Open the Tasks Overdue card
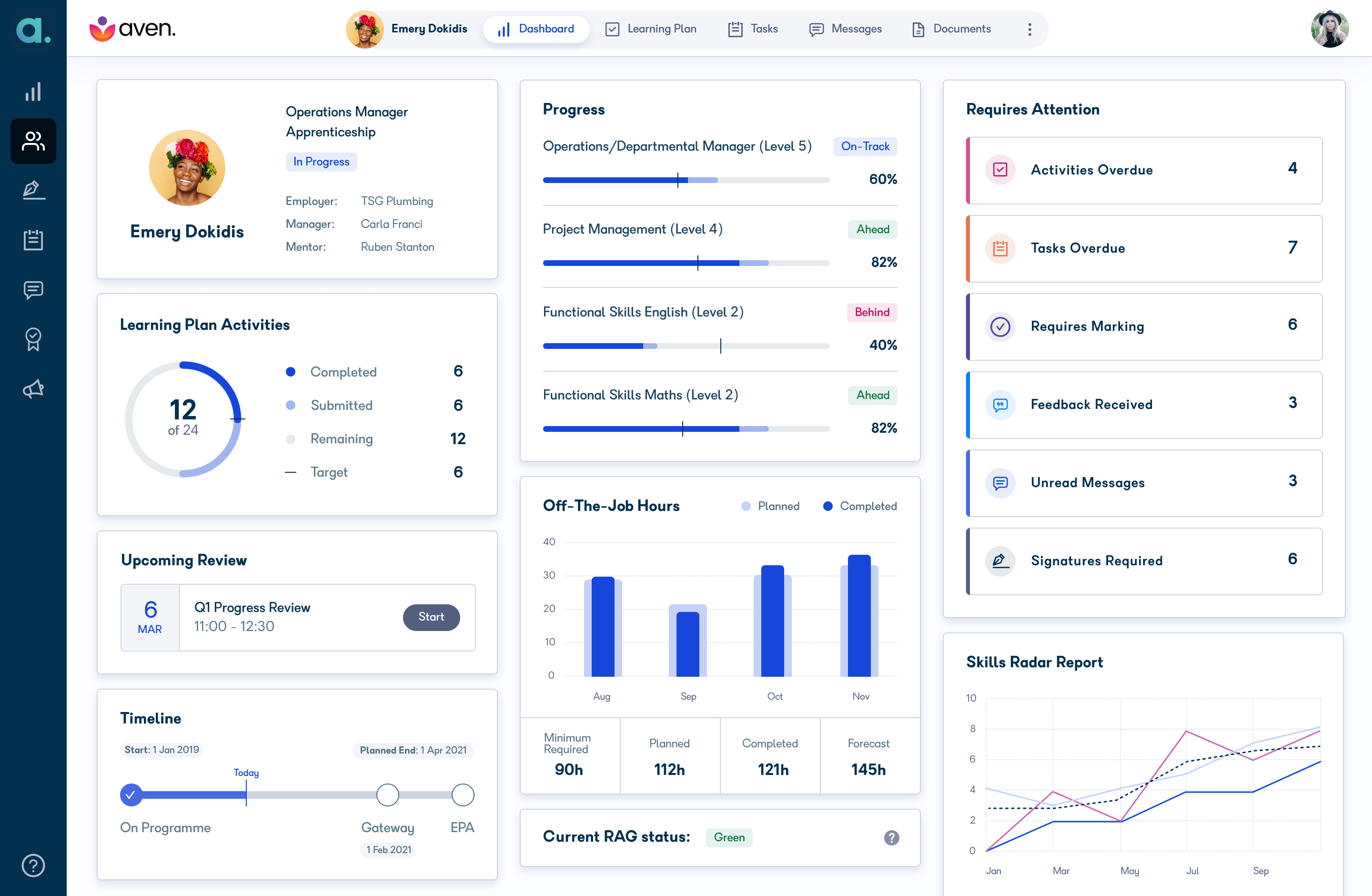 tap(1144, 248)
